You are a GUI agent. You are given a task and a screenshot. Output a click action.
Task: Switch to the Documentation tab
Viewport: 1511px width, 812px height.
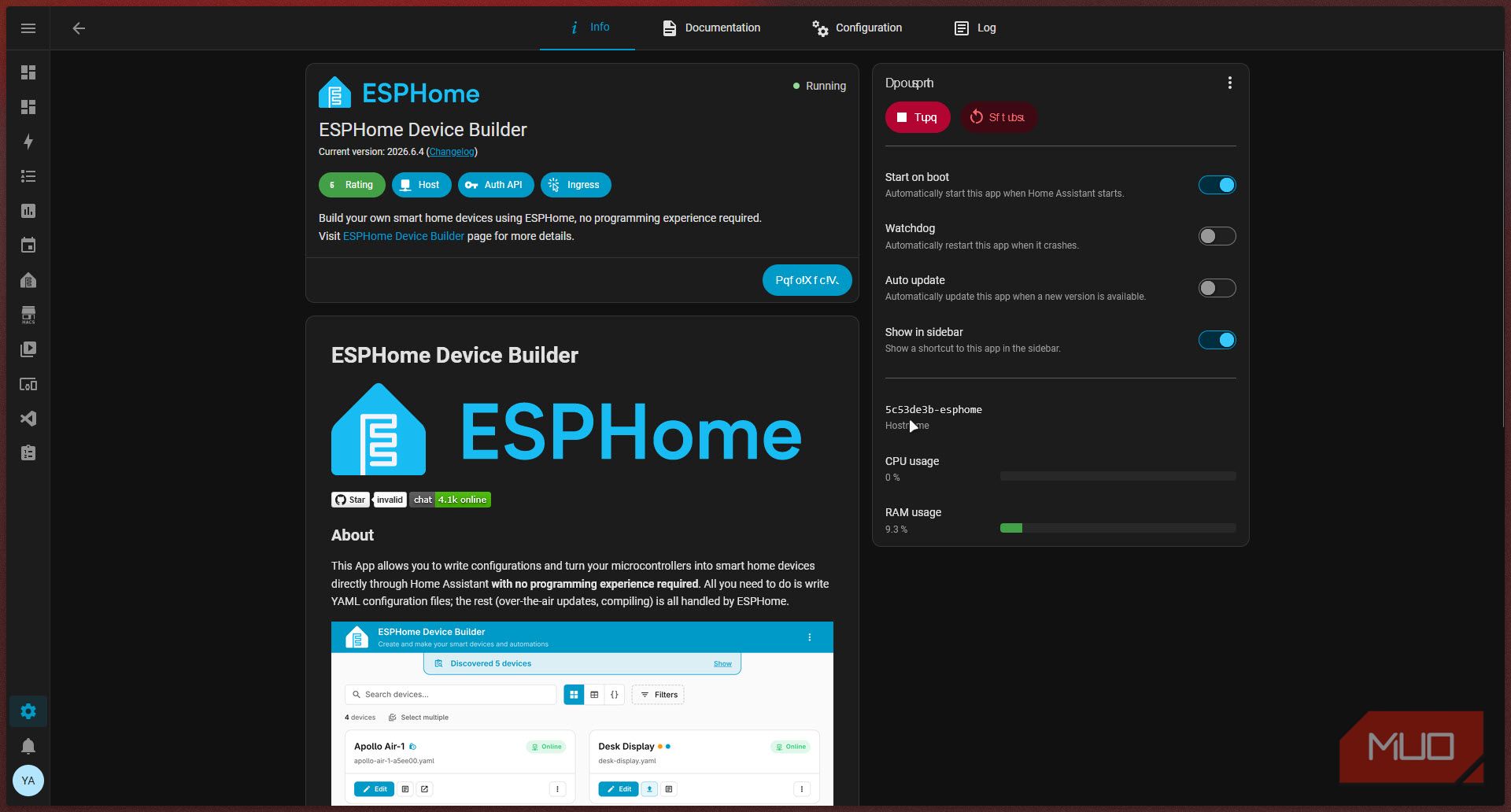coord(711,28)
